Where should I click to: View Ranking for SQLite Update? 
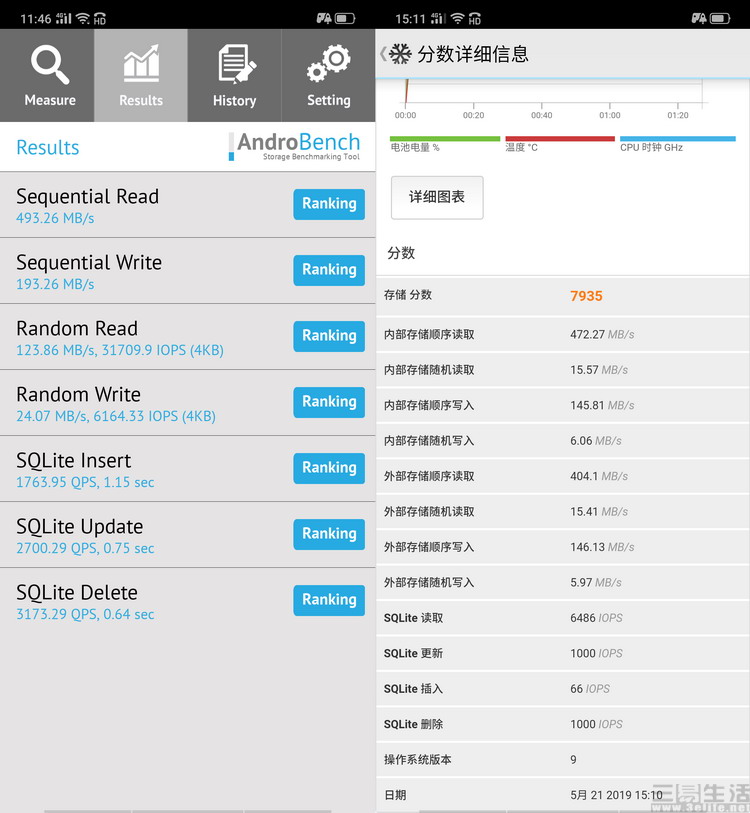(x=329, y=534)
